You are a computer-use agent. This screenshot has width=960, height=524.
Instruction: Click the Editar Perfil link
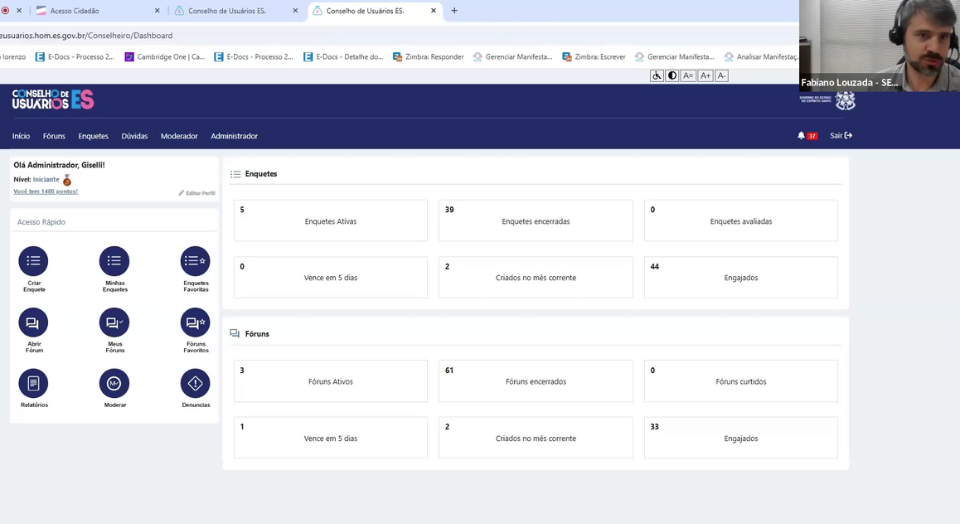click(x=197, y=193)
